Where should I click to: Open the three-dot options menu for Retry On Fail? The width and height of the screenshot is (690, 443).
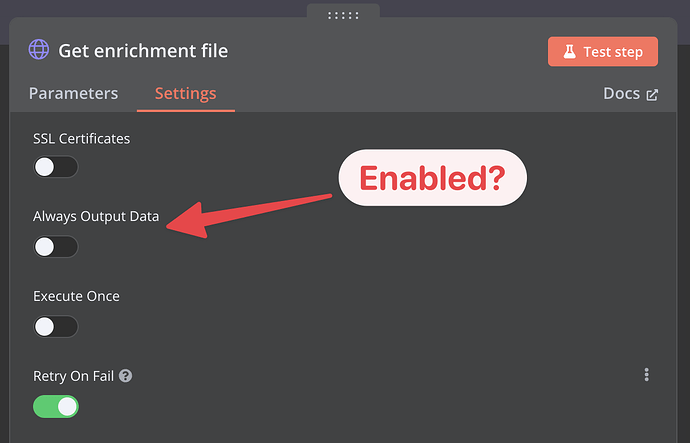click(x=646, y=375)
